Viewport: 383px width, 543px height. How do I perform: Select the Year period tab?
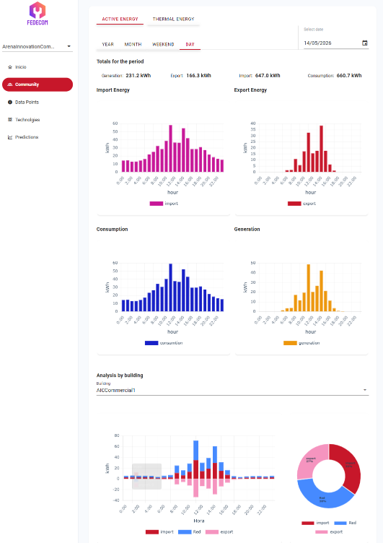pyautogui.click(x=108, y=44)
